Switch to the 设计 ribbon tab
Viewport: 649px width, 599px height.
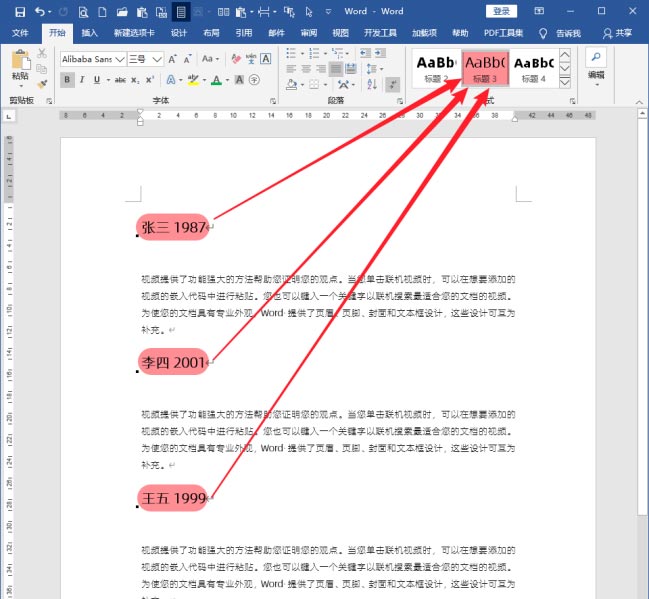179,33
